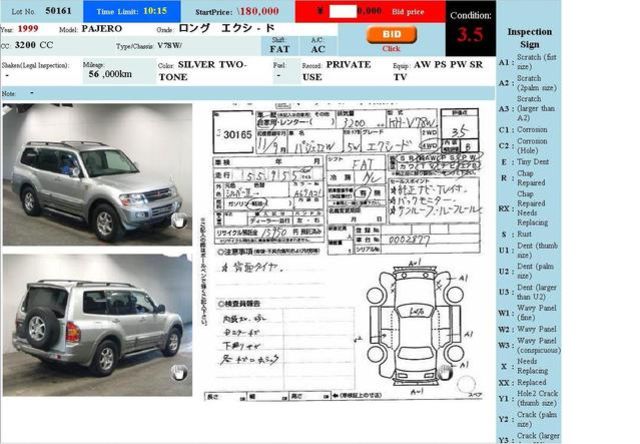The width and height of the screenshot is (640, 444).
Task: Click the V78W chassis type value
Action: pos(170,46)
